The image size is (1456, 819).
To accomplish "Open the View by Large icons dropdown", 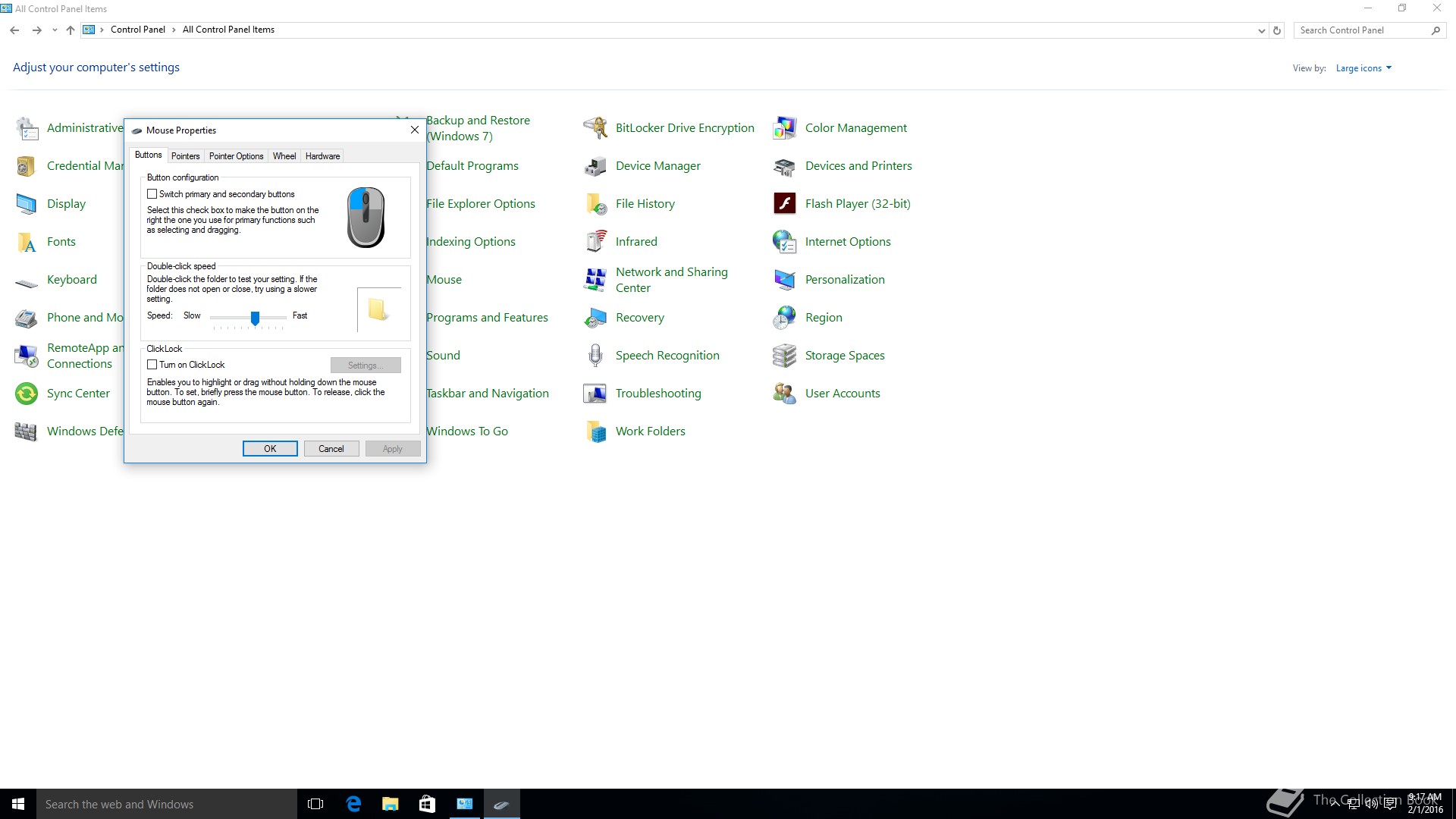I will coord(1363,68).
